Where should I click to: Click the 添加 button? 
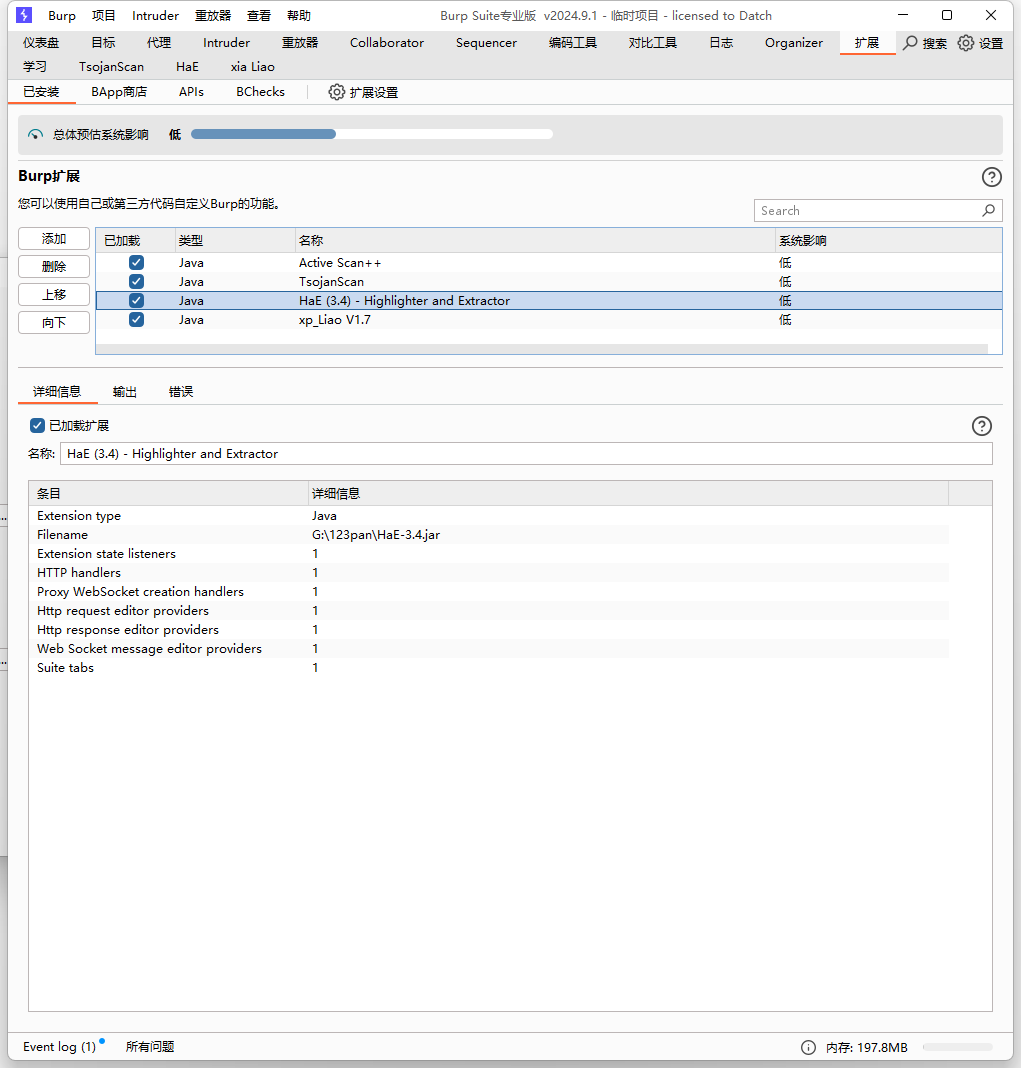(54, 239)
